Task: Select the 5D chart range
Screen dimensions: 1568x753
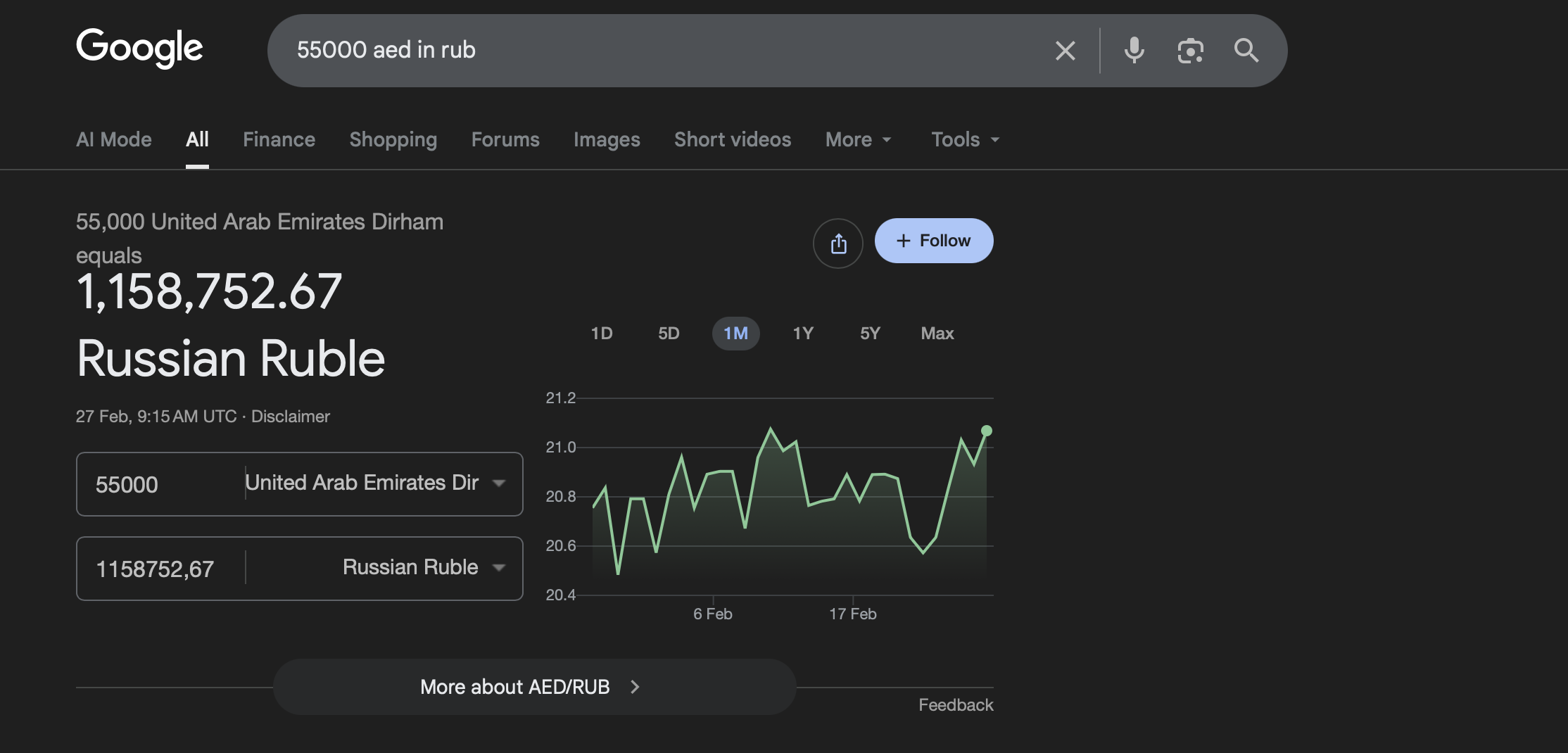Action: 669,334
